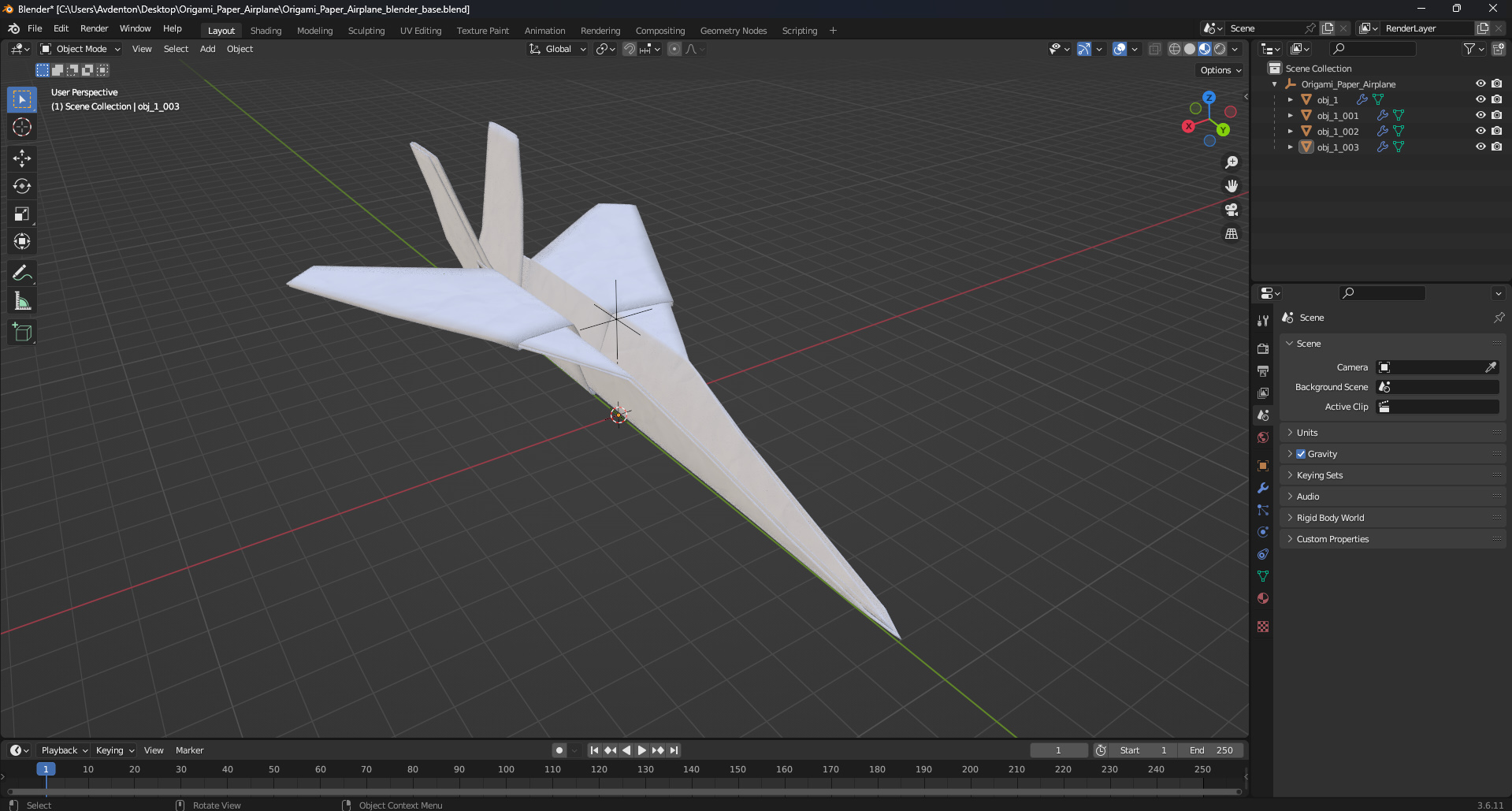Open the Output properties tab

[1263, 370]
